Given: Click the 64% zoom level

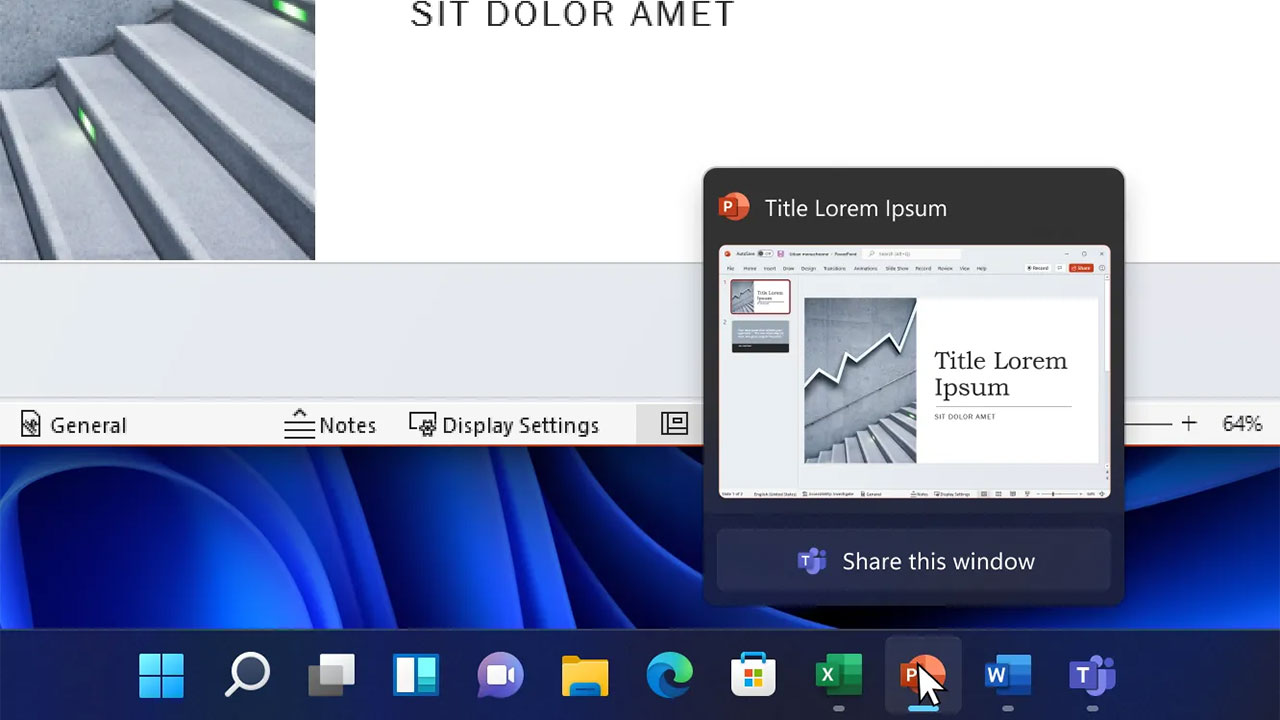Looking at the screenshot, I should [x=1241, y=424].
